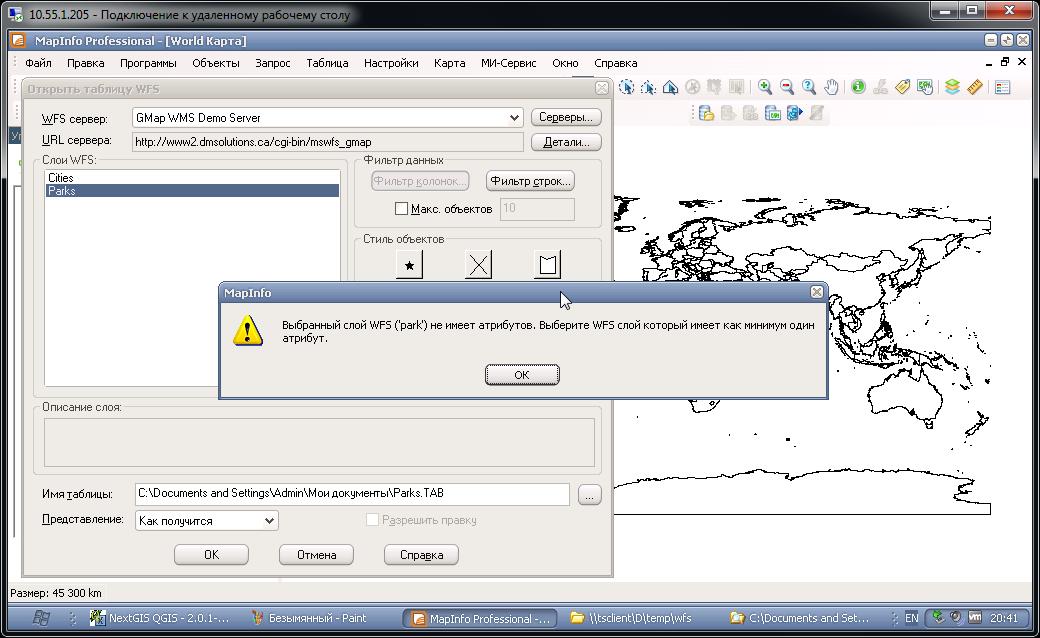
Task: Choose the crossed line style button
Action: click(478, 265)
